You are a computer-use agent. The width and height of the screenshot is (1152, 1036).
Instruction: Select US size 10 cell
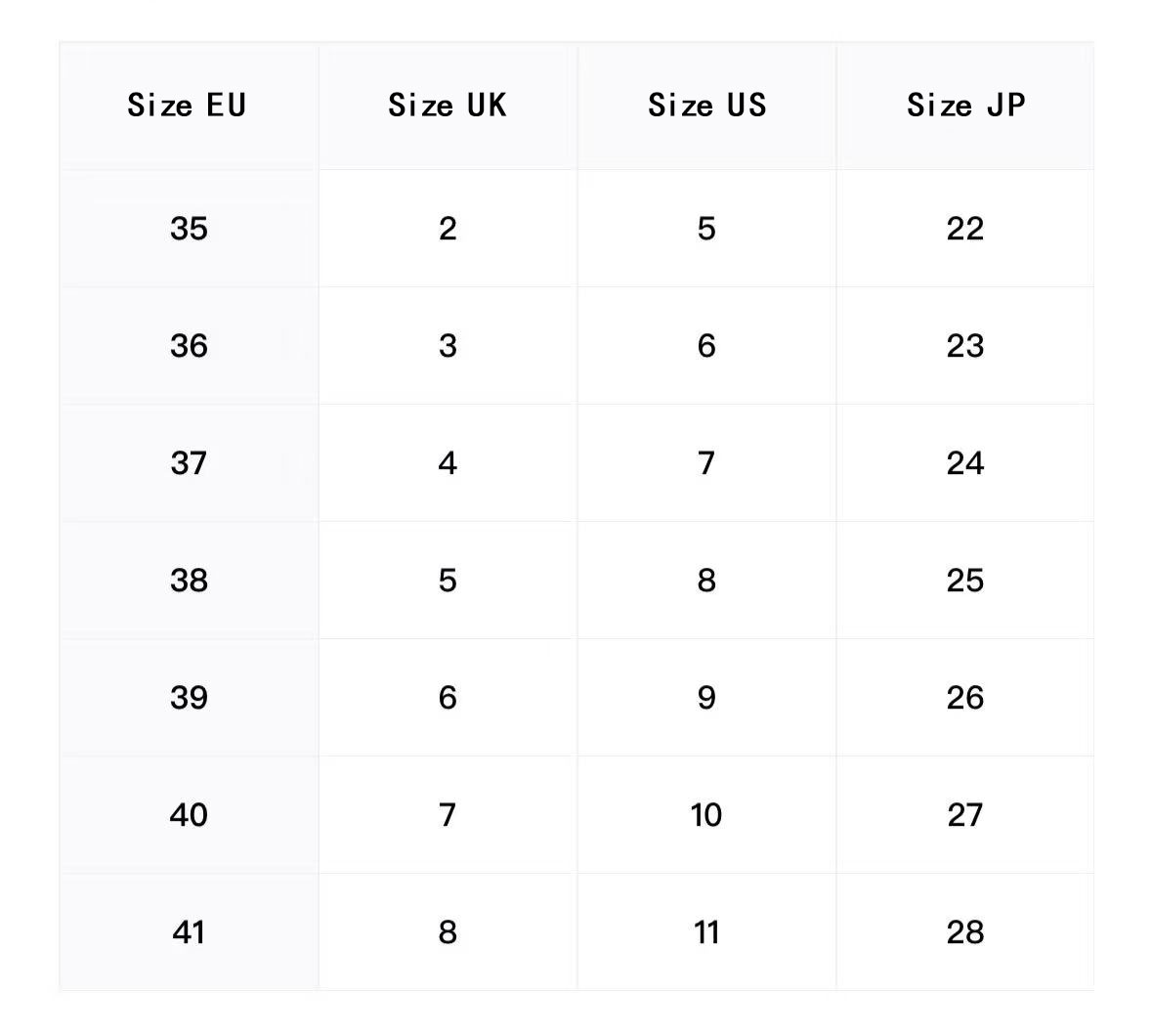[x=706, y=815]
